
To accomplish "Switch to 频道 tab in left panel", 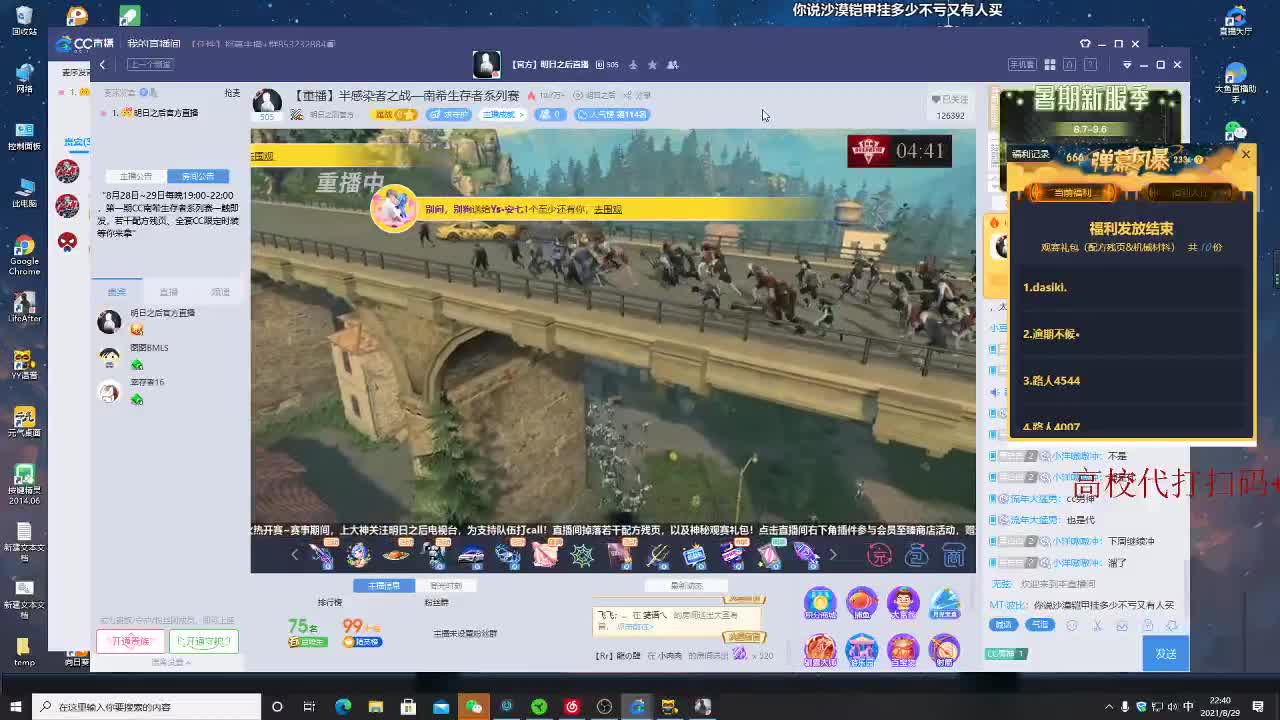I will (220, 292).
